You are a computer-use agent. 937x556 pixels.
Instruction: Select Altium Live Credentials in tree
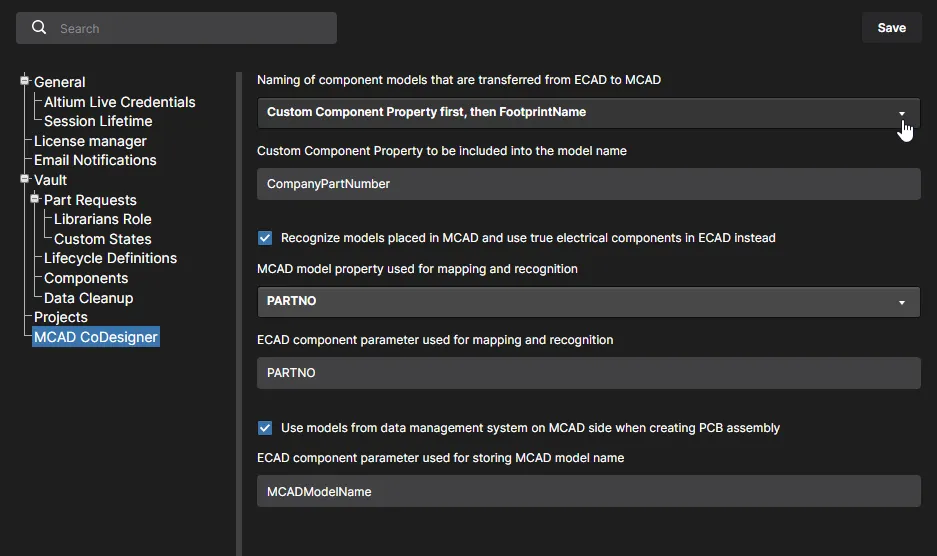coord(120,102)
